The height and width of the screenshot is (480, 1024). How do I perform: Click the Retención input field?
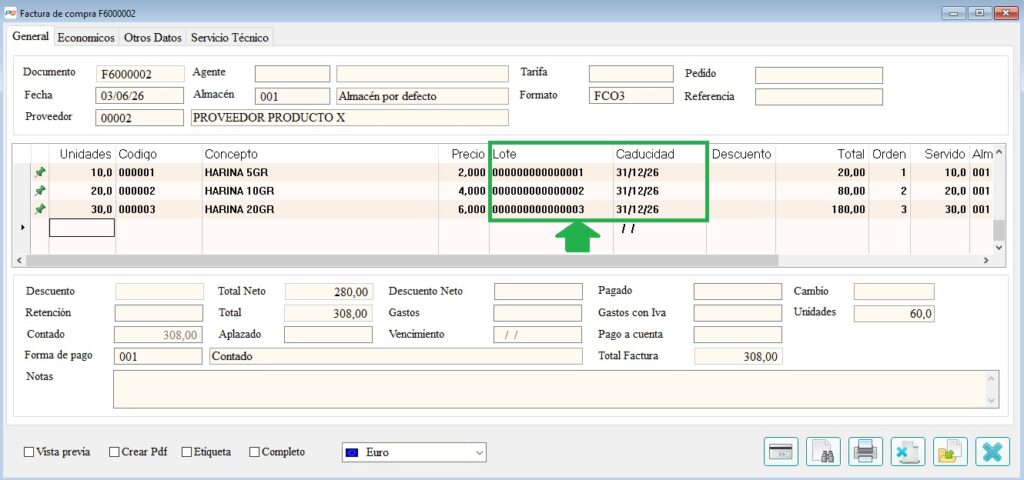[159, 313]
